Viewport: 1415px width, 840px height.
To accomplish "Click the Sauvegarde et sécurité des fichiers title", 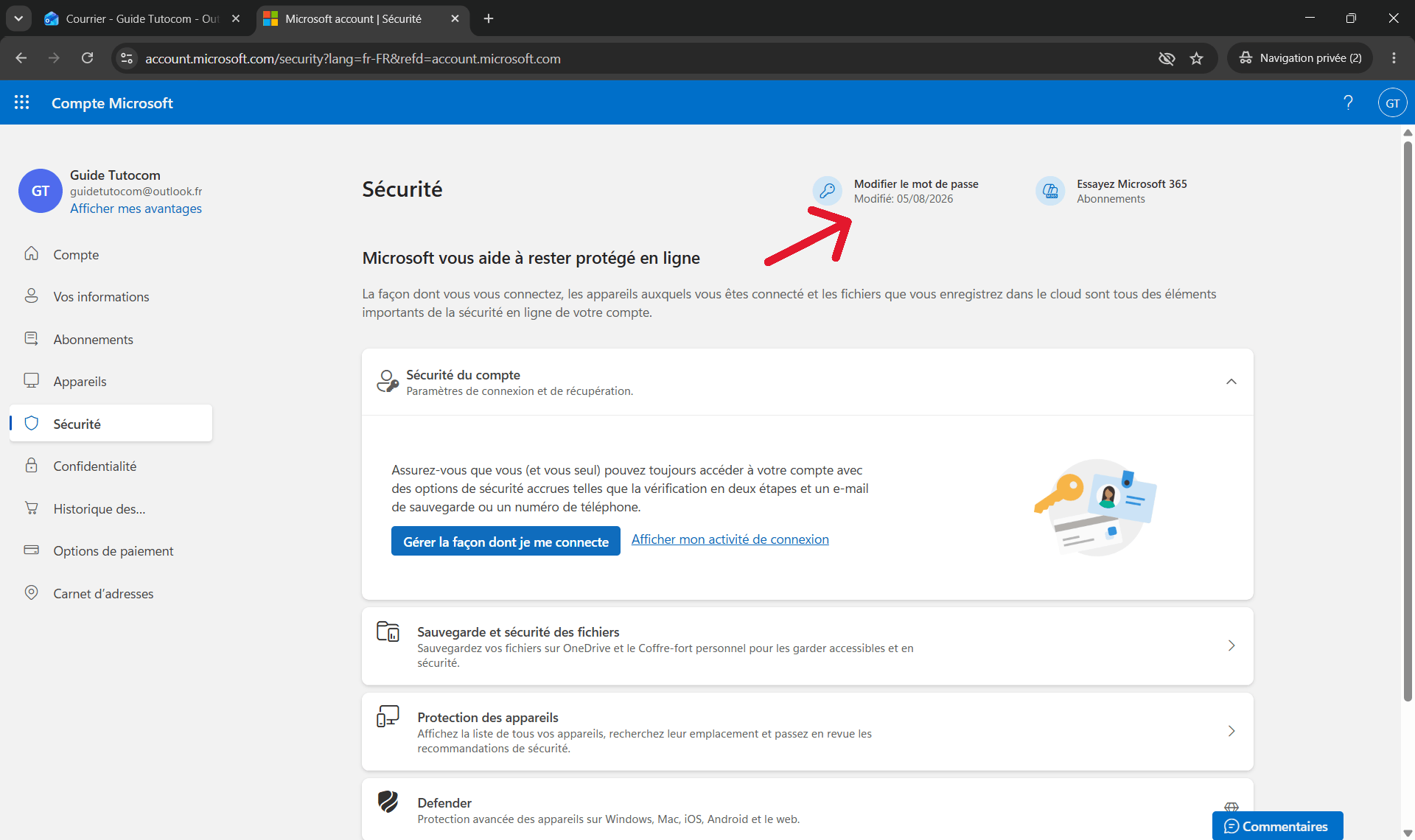I will coord(518,631).
